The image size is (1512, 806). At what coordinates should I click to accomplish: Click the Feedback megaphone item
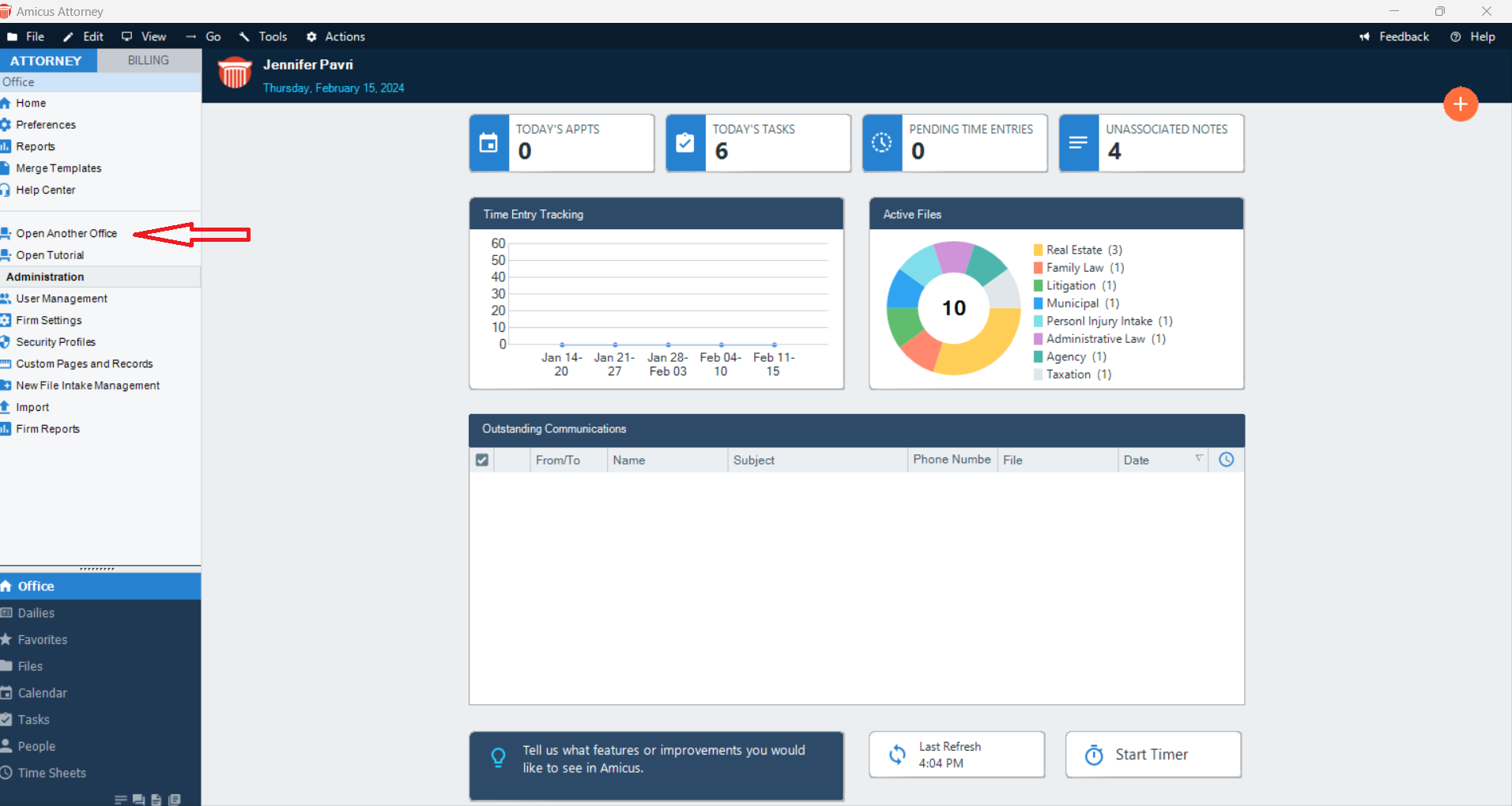click(x=1394, y=36)
